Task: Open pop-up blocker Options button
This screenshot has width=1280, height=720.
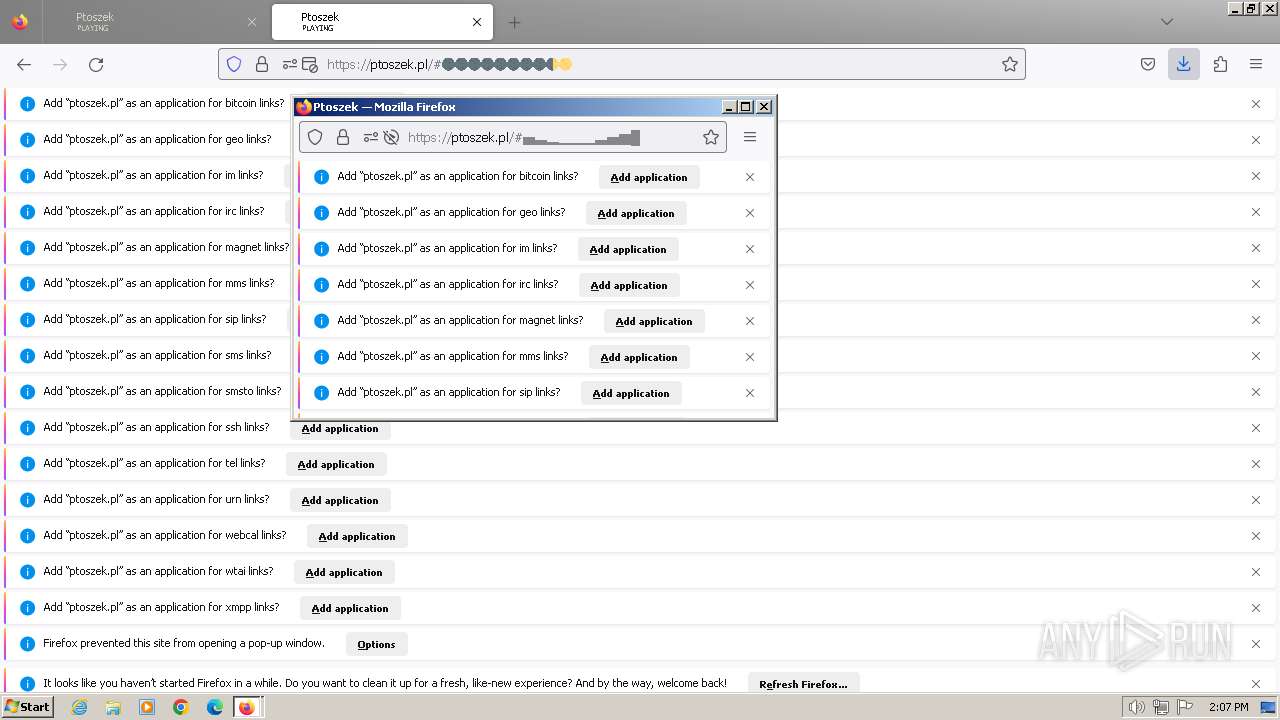Action: tap(377, 644)
